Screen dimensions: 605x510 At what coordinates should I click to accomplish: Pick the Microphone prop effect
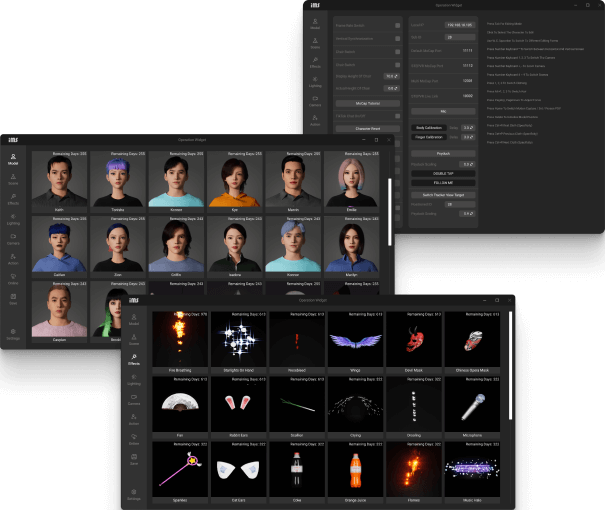(x=474, y=404)
